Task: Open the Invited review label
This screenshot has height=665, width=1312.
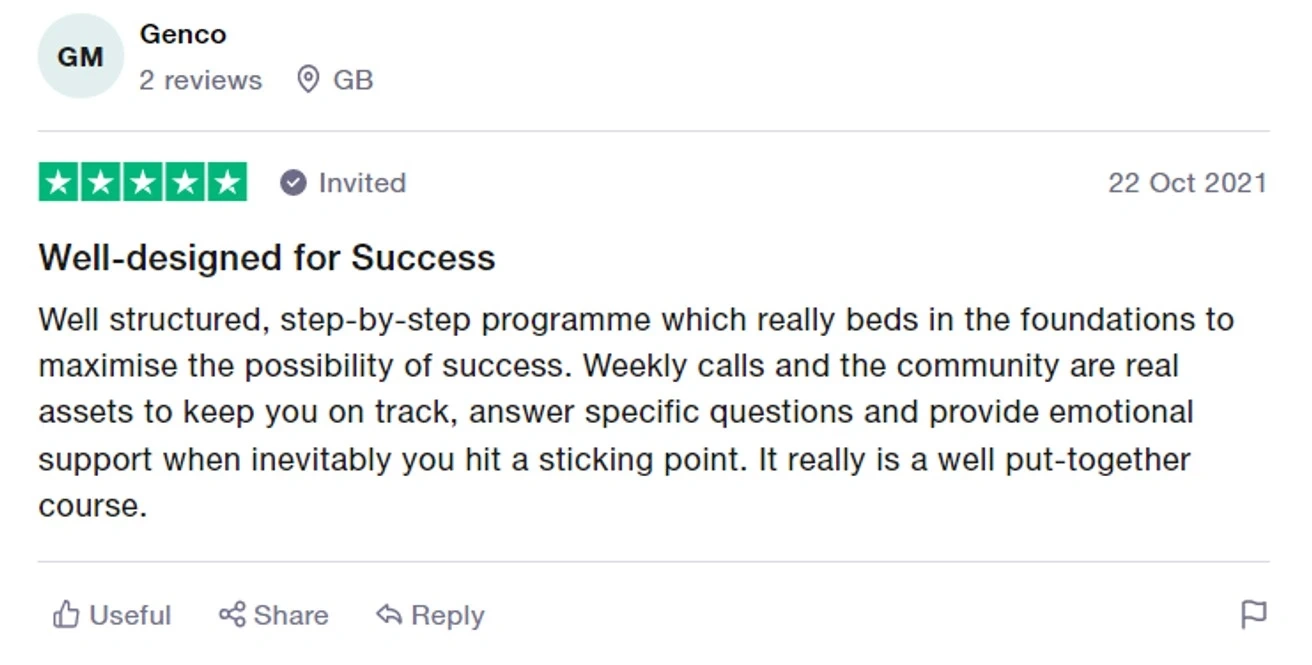Action: click(362, 183)
